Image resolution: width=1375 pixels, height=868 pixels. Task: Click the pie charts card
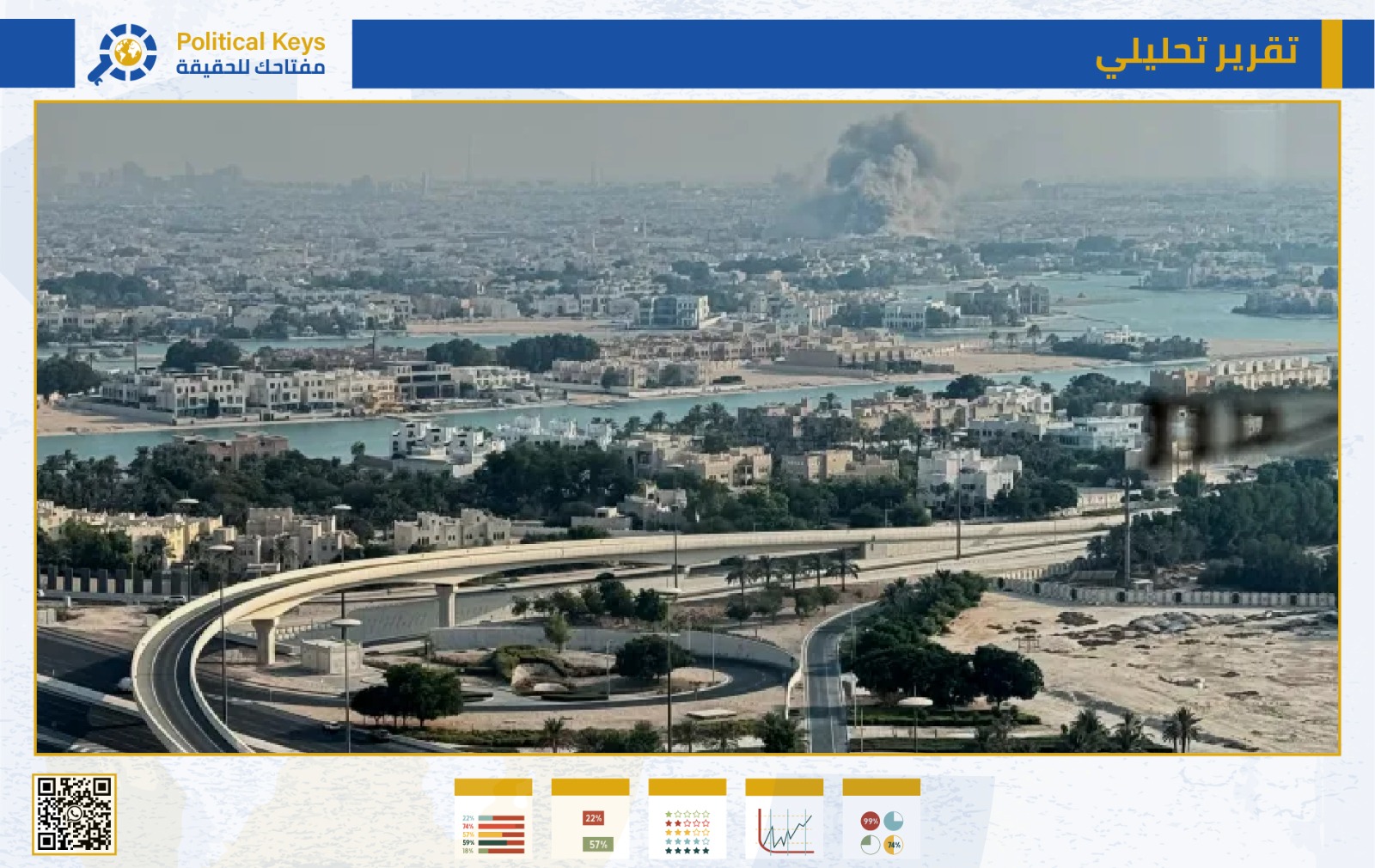(x=881, y=819)
